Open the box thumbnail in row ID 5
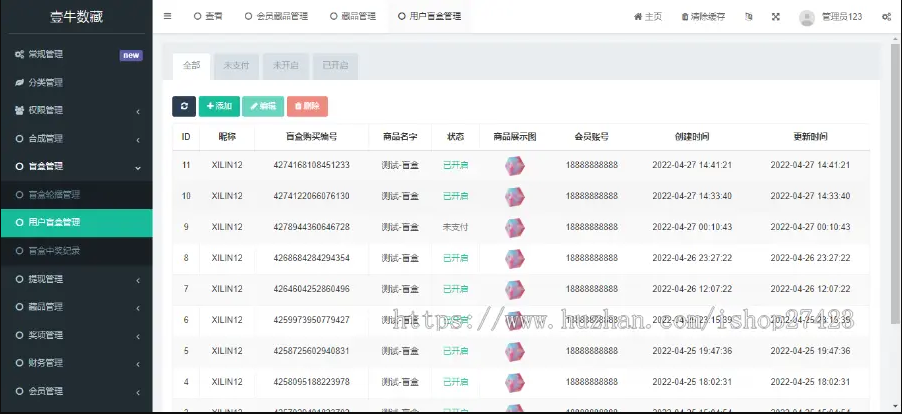The width and height of the screenshot is (902, 414). point(515,351)
